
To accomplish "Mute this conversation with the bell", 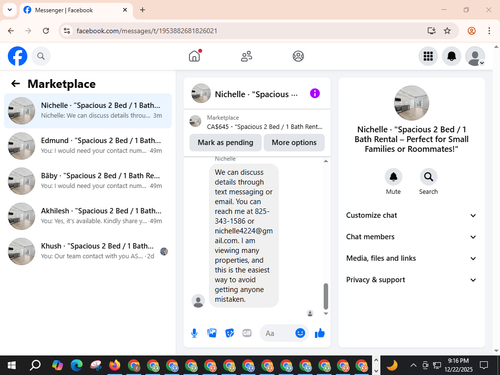I will click(x=393, y=177).
